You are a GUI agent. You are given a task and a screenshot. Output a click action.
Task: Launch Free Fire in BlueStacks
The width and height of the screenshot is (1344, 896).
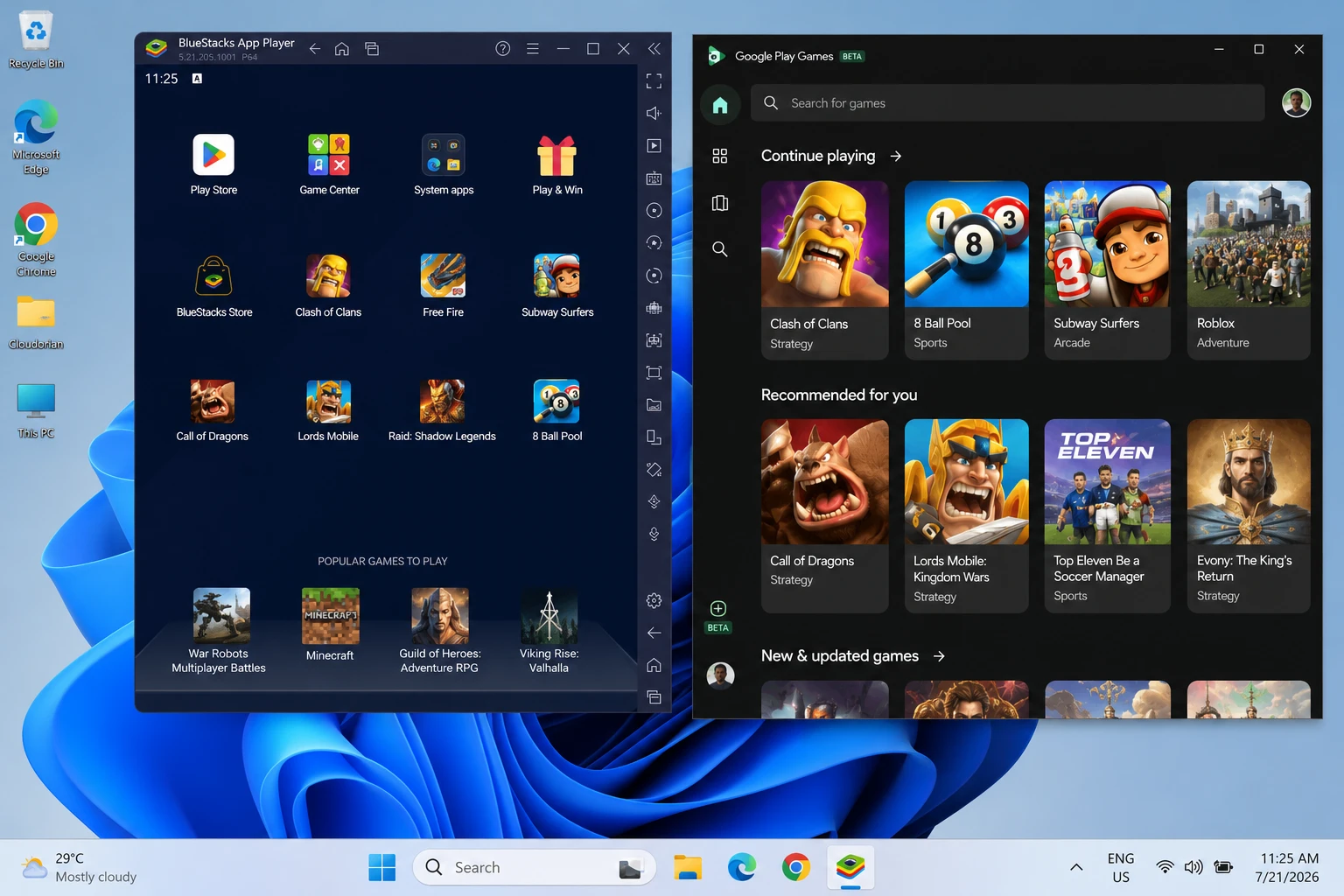[x=443, y=276]
